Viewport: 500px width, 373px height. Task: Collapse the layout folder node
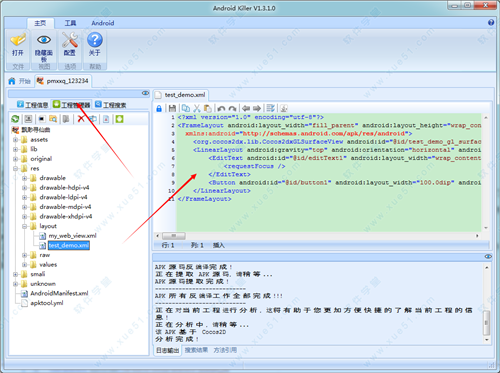click(24, 226)
